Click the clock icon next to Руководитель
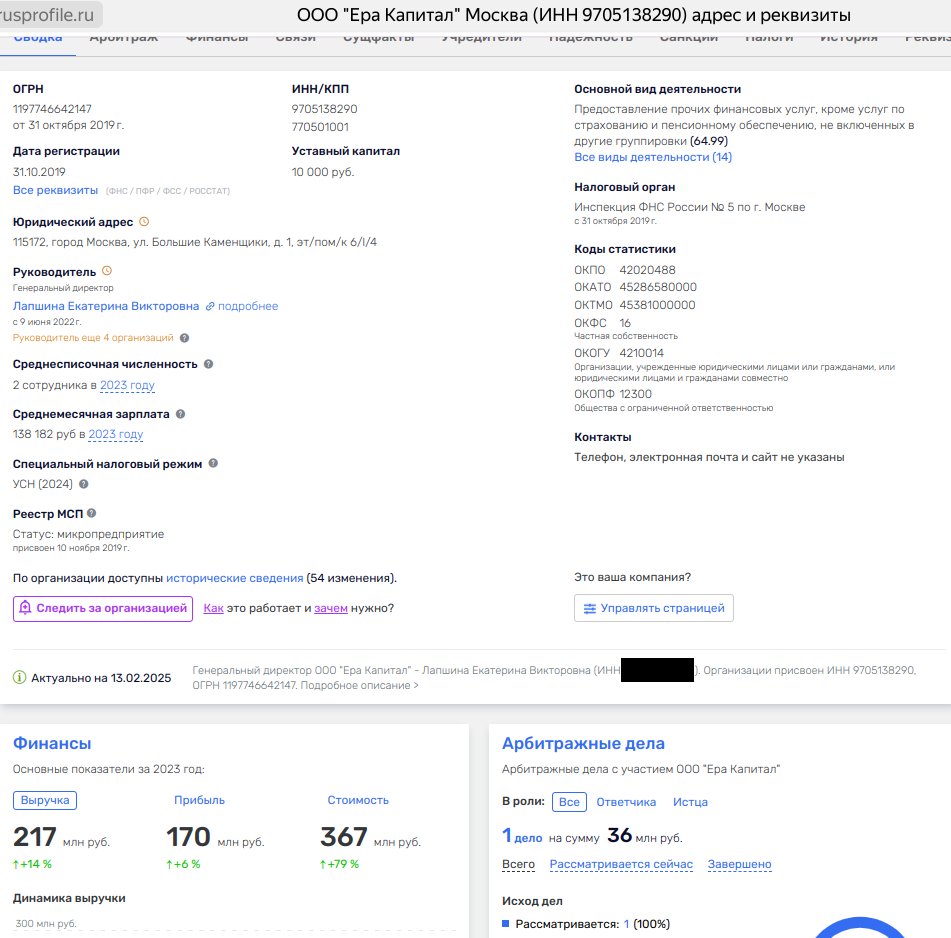 pos(107,271)
